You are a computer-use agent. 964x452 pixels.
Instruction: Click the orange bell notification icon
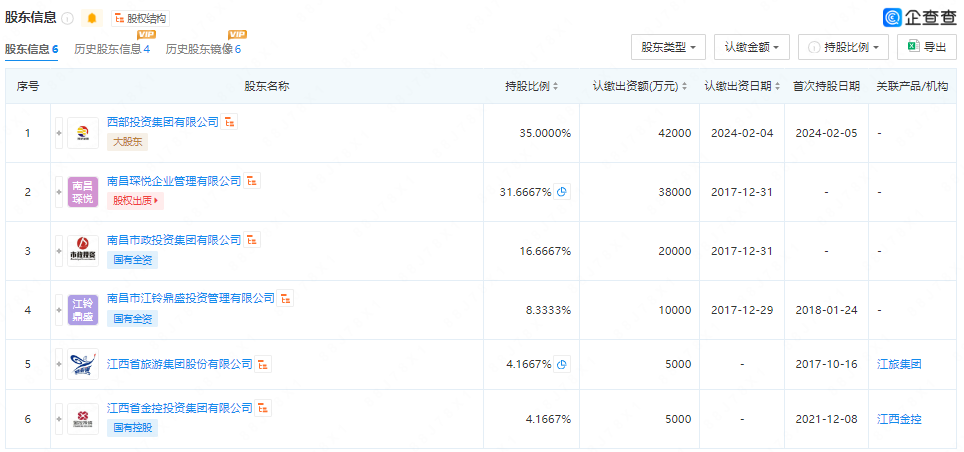(92, 18)
